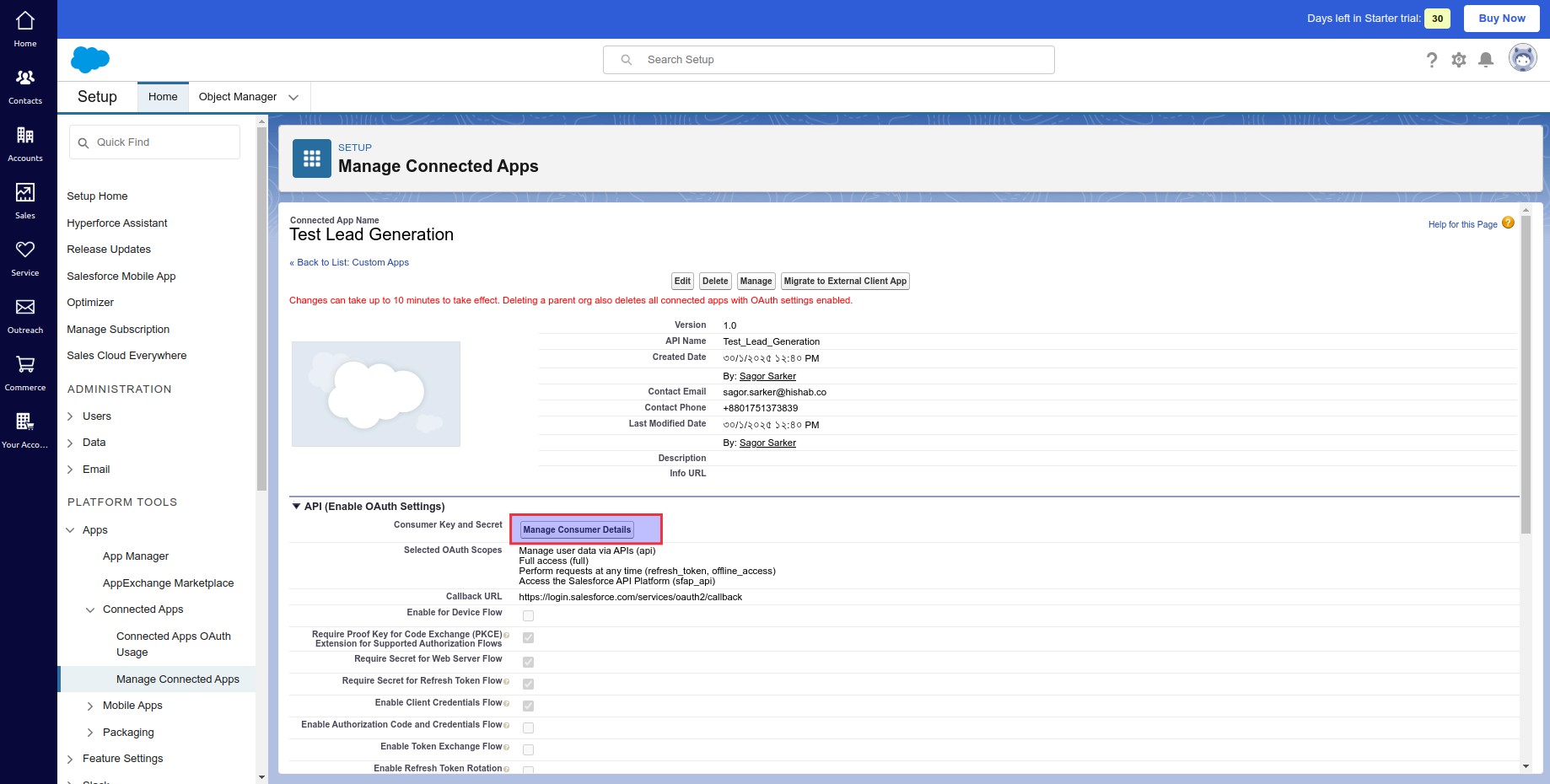Expand the Data section

click(x=70, y=443)
